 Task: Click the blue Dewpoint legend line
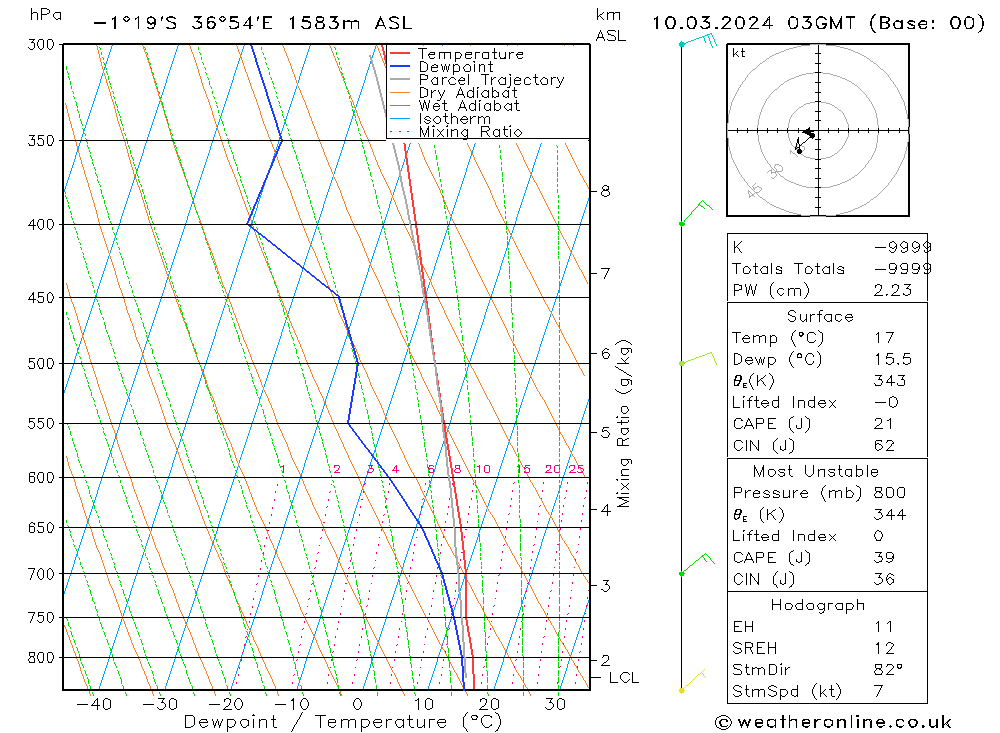coord(400,67)
